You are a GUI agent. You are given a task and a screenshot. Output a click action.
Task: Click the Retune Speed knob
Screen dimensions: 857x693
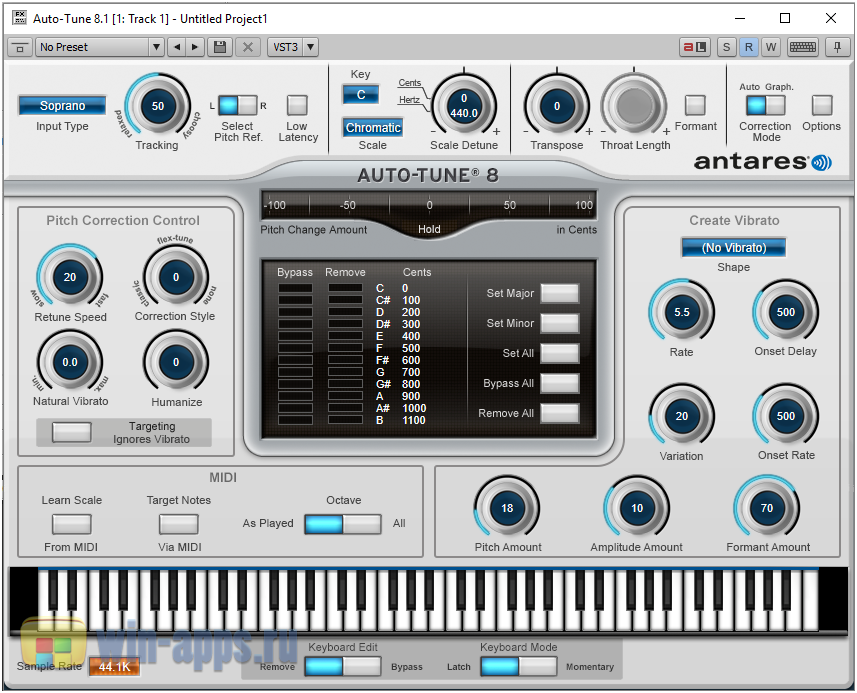[70, 277]
